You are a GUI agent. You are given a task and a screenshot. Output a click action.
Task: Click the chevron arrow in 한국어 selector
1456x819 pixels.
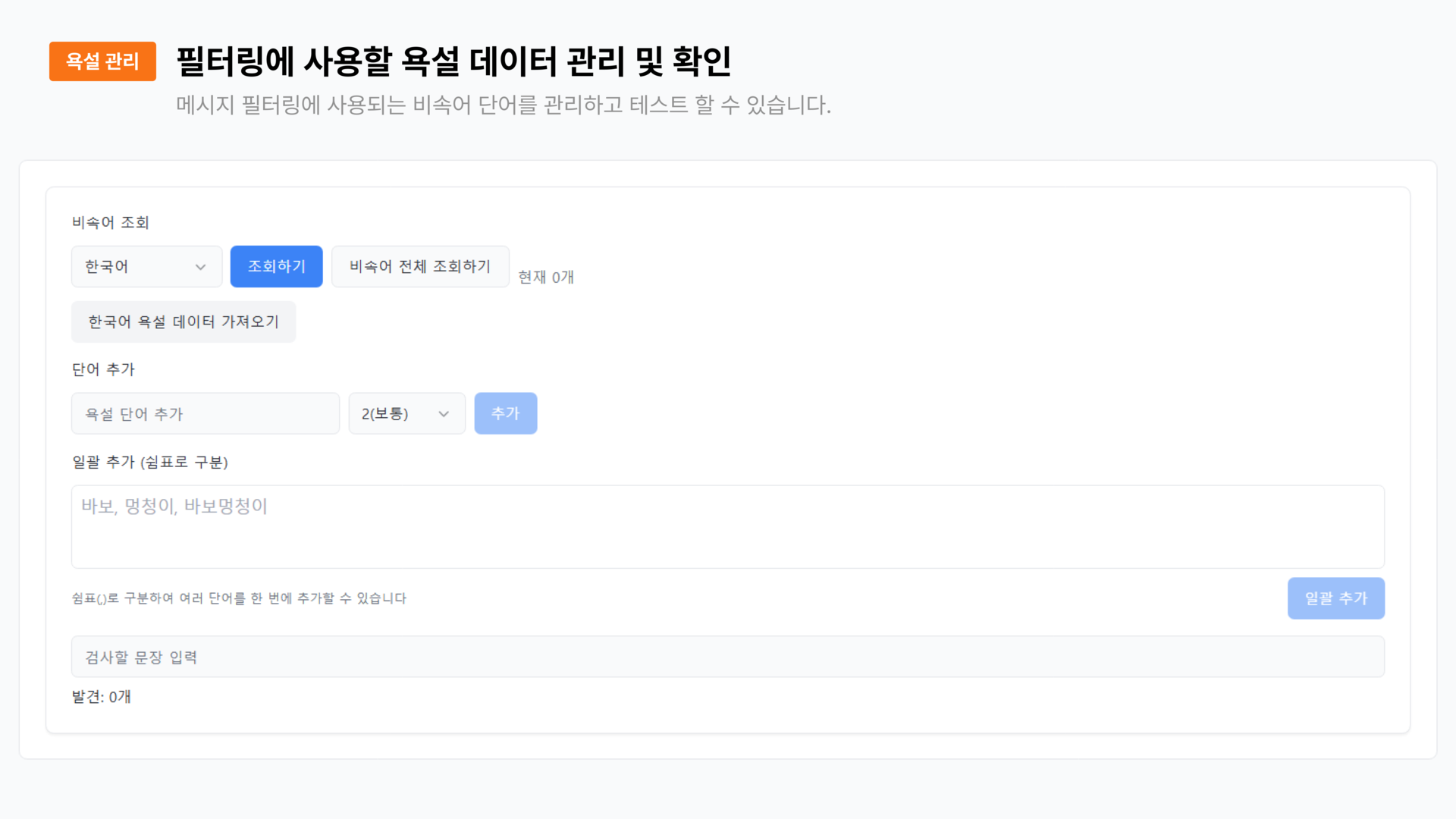tap(200, 267)
